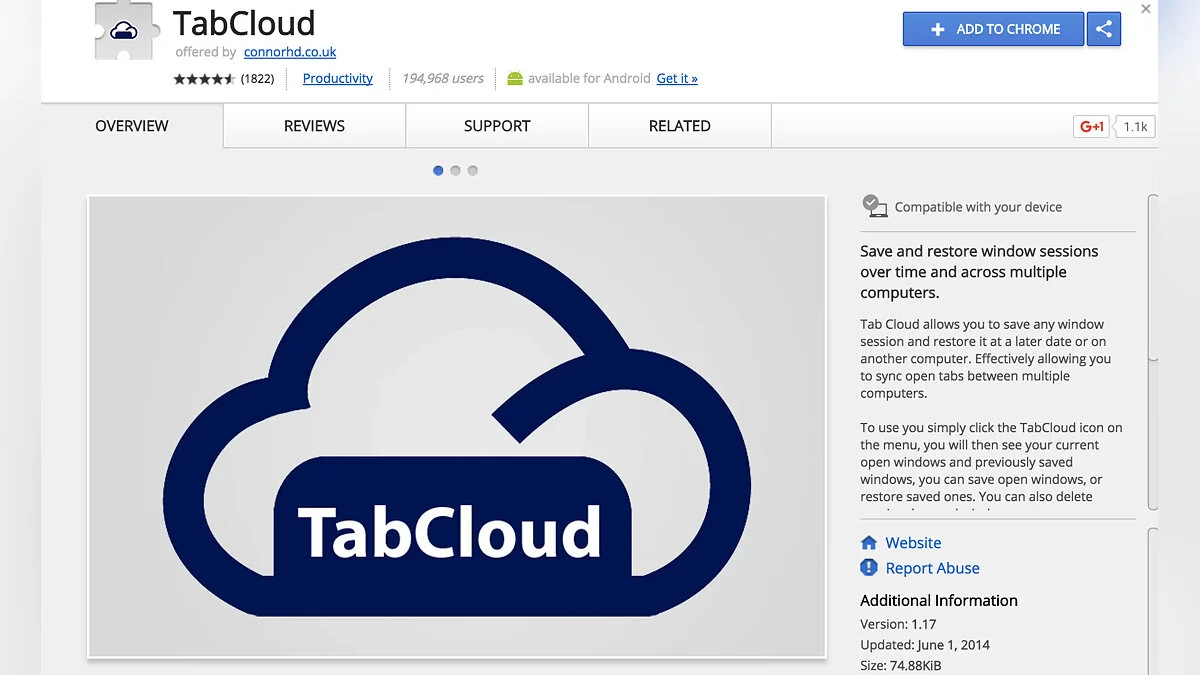The width and height of the screenshot is (1200, 675).
Task: Click the 'Updated: June 1, 2014' text
Action: [x=925, y=645]
